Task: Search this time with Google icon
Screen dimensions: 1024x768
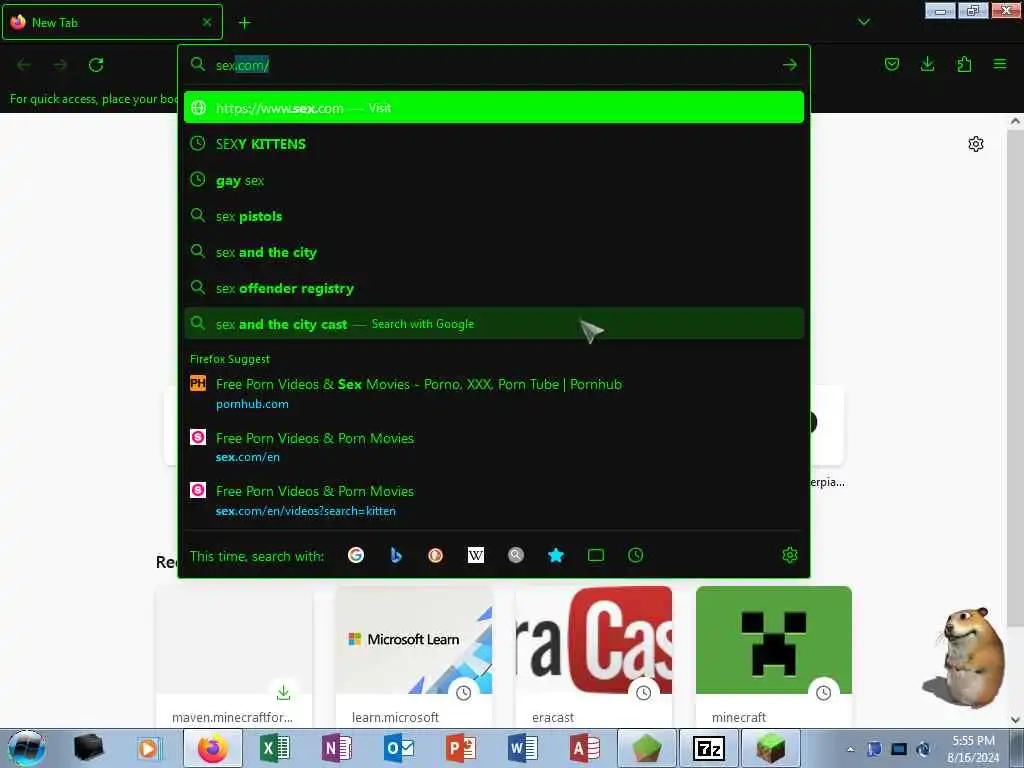Action: 356,555
